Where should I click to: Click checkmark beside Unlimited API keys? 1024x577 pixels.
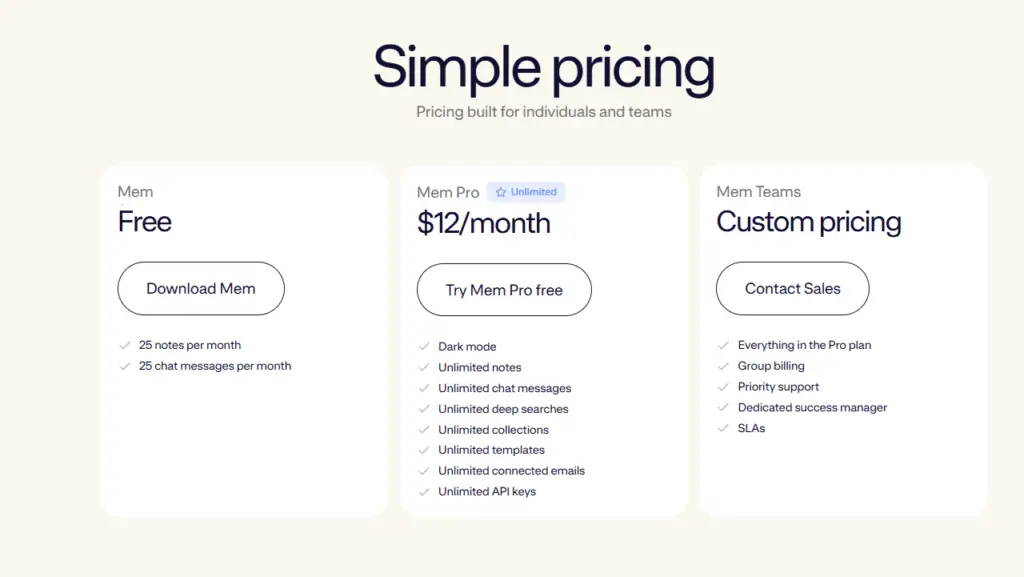point(424,491)
